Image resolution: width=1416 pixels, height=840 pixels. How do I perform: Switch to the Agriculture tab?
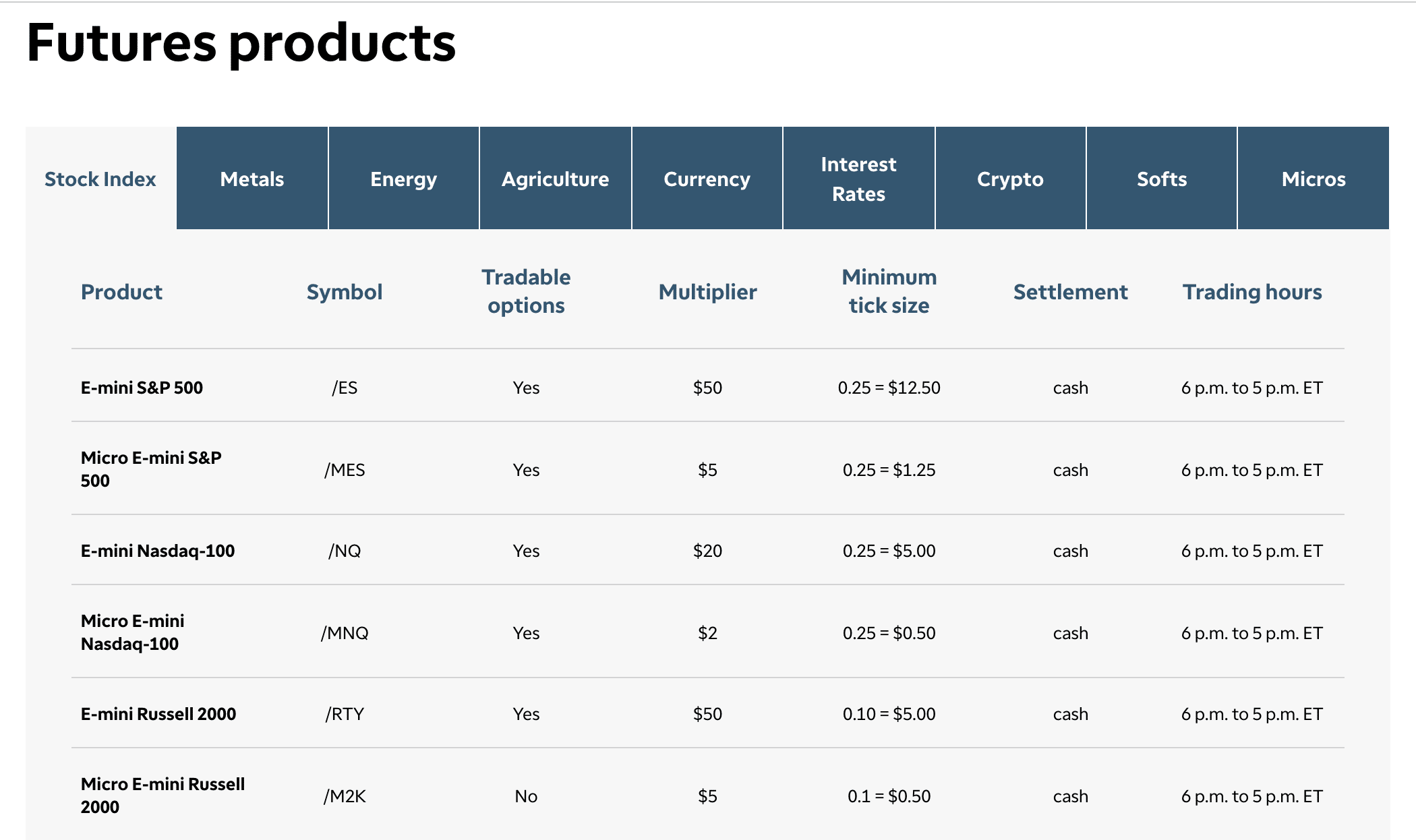(556, 179)
